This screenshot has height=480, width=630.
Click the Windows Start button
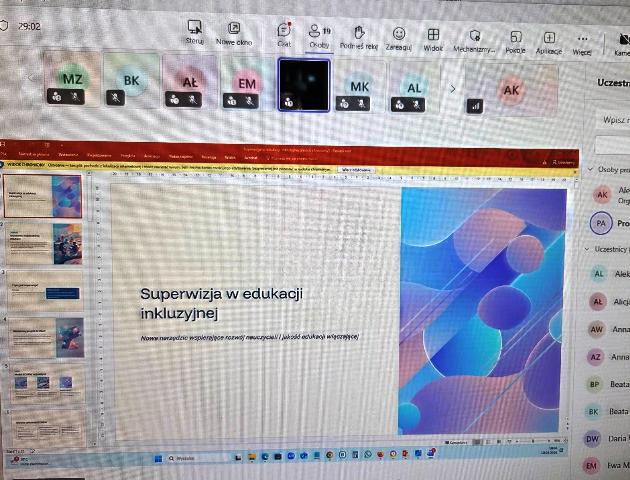tap(156, 456)
